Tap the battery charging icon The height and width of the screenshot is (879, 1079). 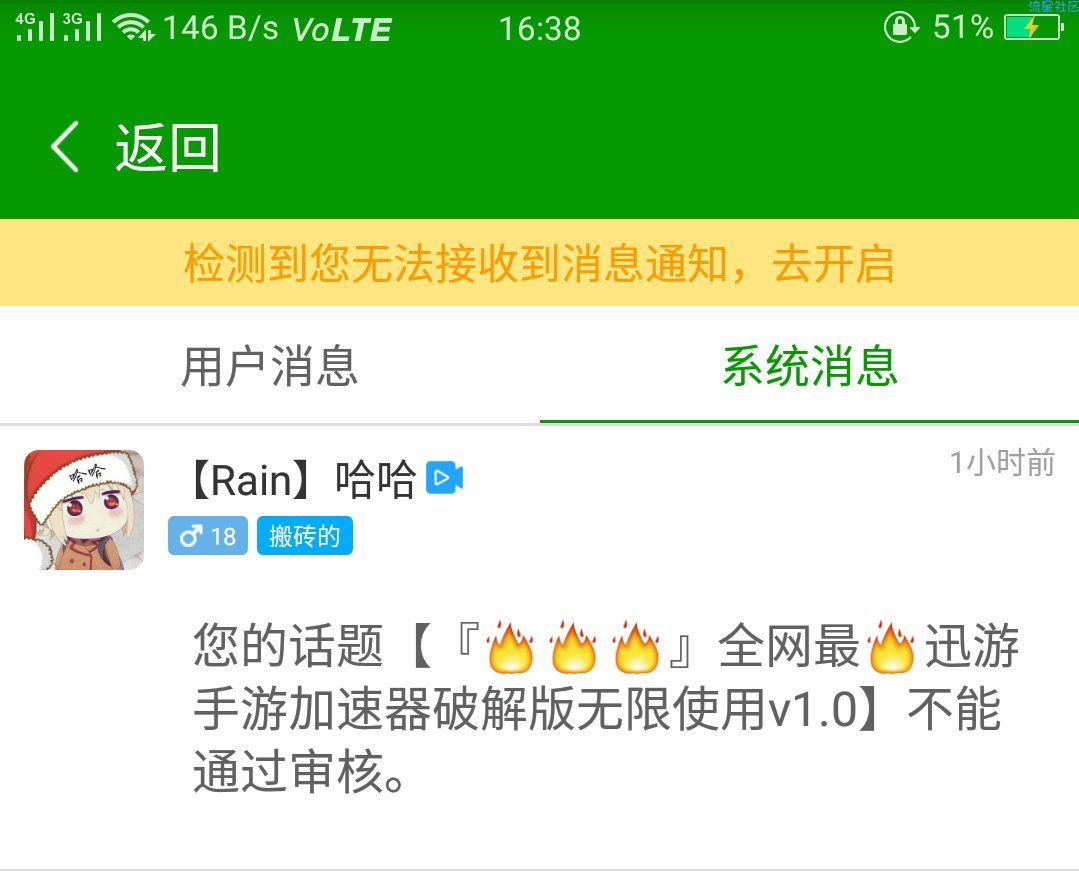1034,28
